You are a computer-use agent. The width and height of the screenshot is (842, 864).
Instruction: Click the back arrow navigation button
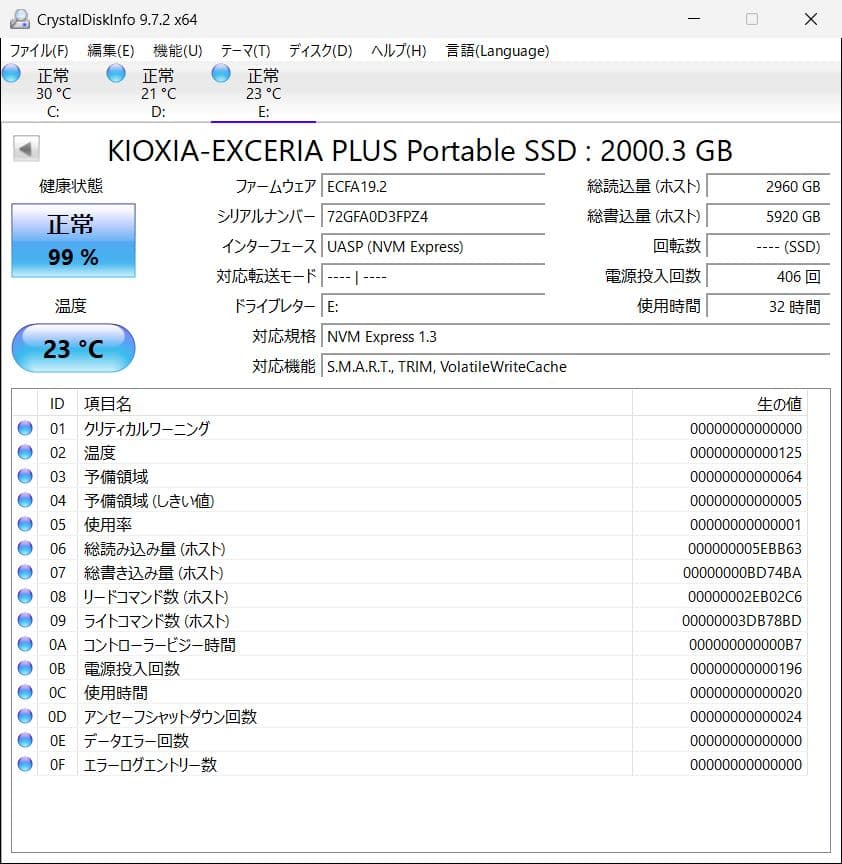[x=25, y=149]
